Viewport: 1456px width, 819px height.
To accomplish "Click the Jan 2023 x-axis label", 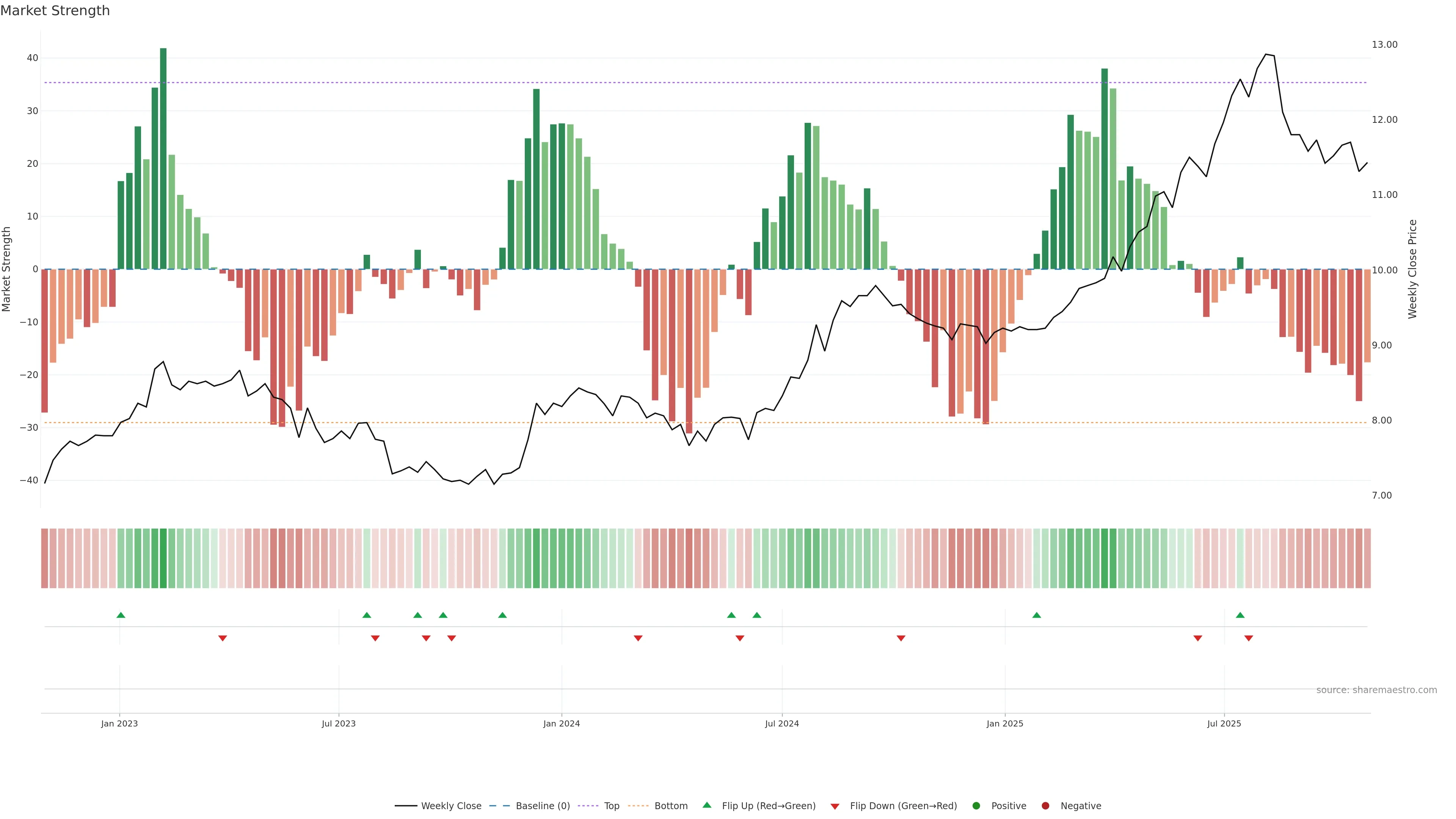I will 119,723.
